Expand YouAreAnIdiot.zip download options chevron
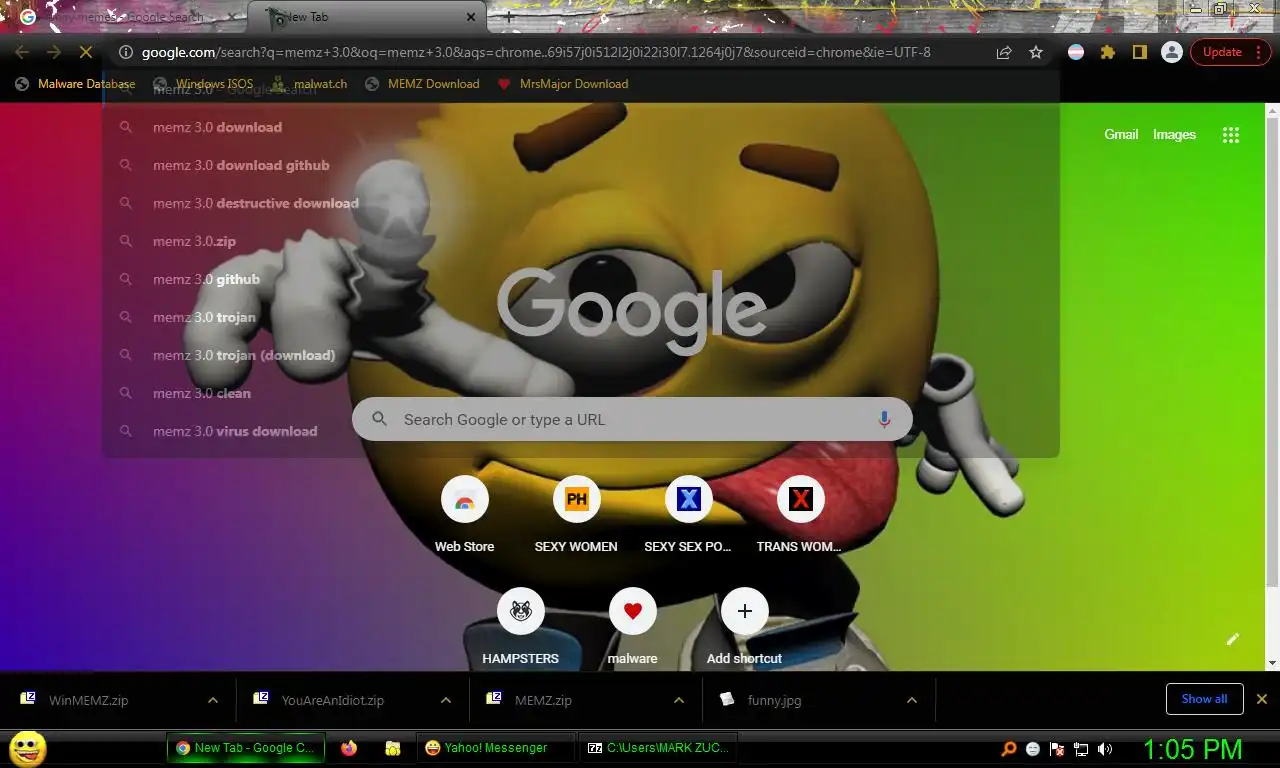 pos(446,700)
